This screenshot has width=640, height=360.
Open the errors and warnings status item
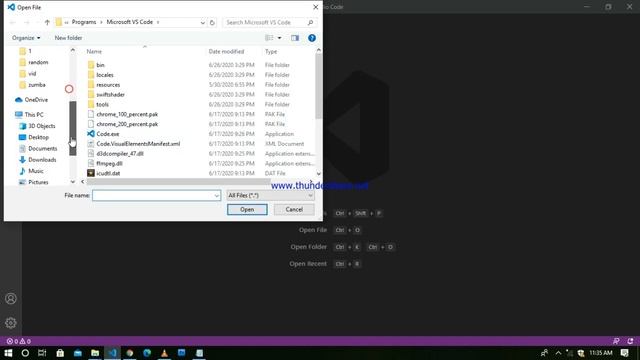[18, 341]
